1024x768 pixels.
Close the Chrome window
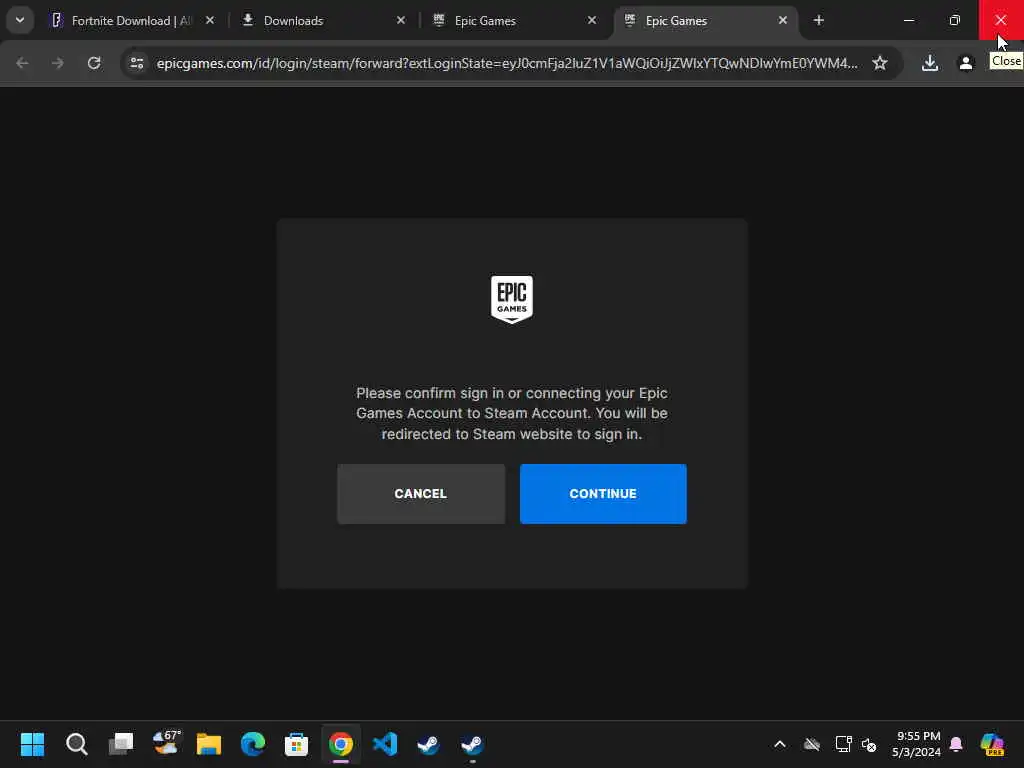click(1000, 20)
